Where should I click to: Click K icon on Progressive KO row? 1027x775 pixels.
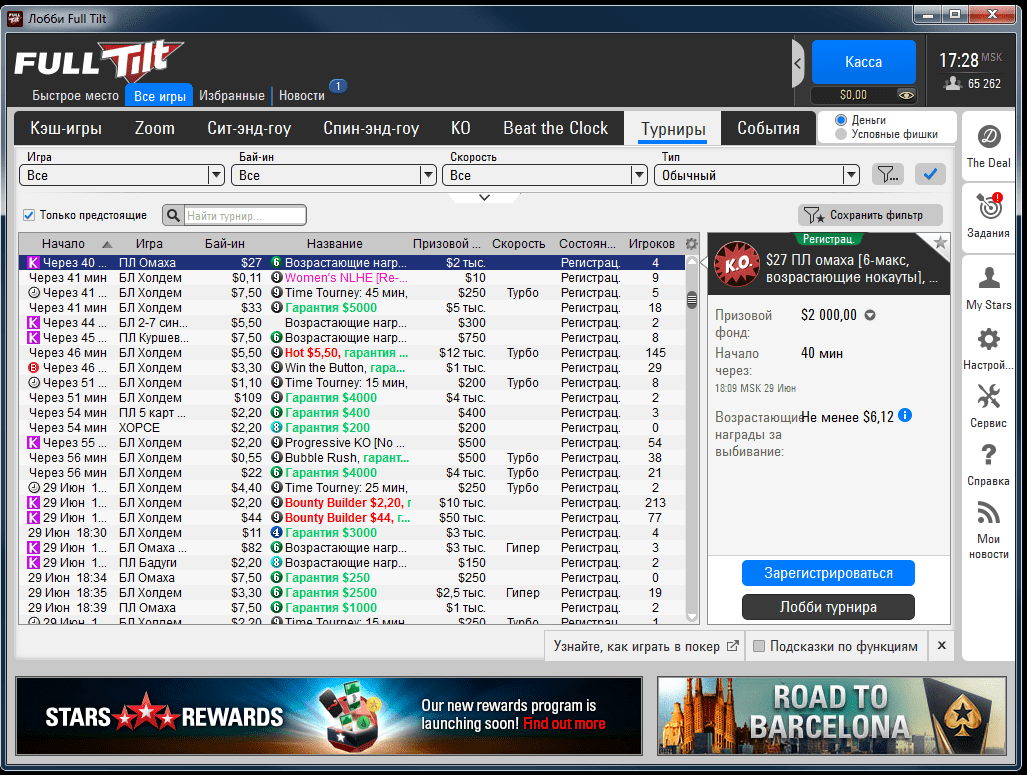[x=33, y=443]
